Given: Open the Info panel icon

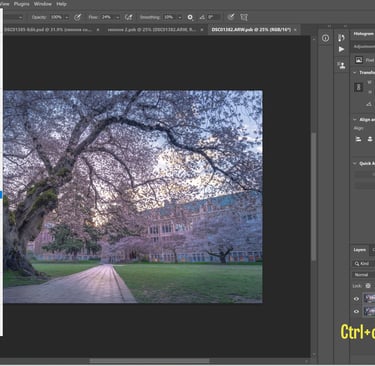Looking at the screenshot, I should (x=325, y=38).
